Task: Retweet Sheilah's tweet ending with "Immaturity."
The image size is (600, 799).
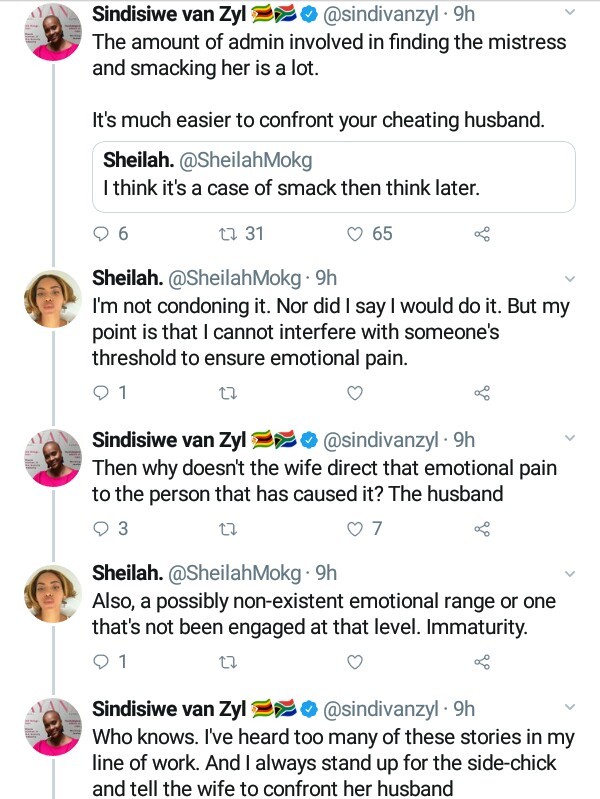Action: click(x=226, y=662)
